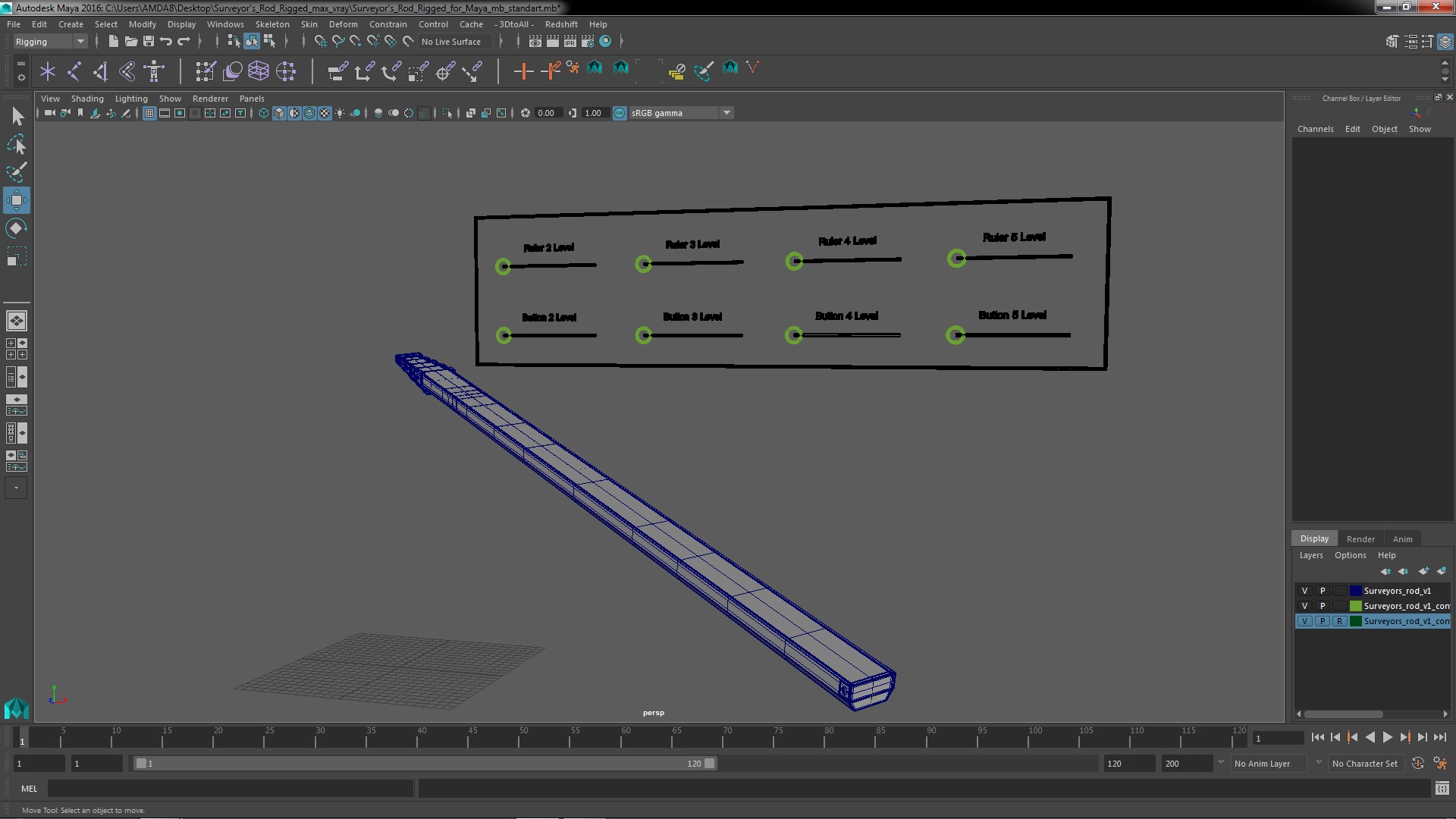The image size is (1456, 819).
Task: Open the viewport Shading menu
Action: [x=87, y=99]
